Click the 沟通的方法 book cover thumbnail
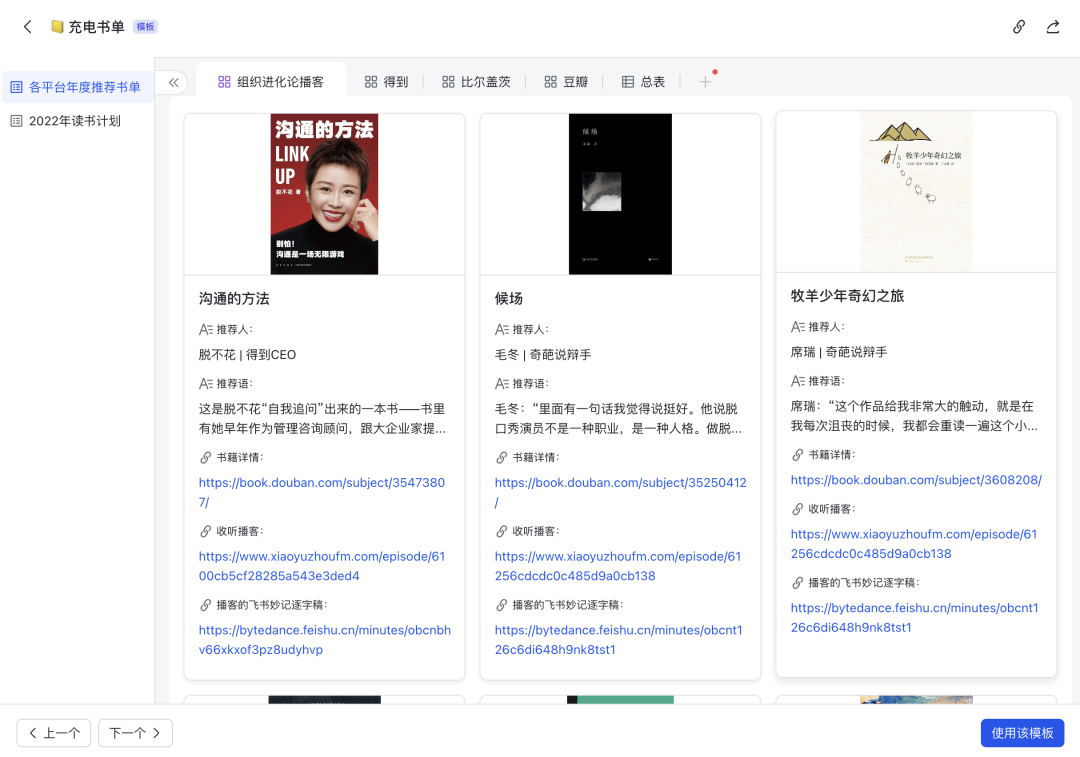This screenshot has width=1080, height=757. pyautogui.click(x=324, y=194)
